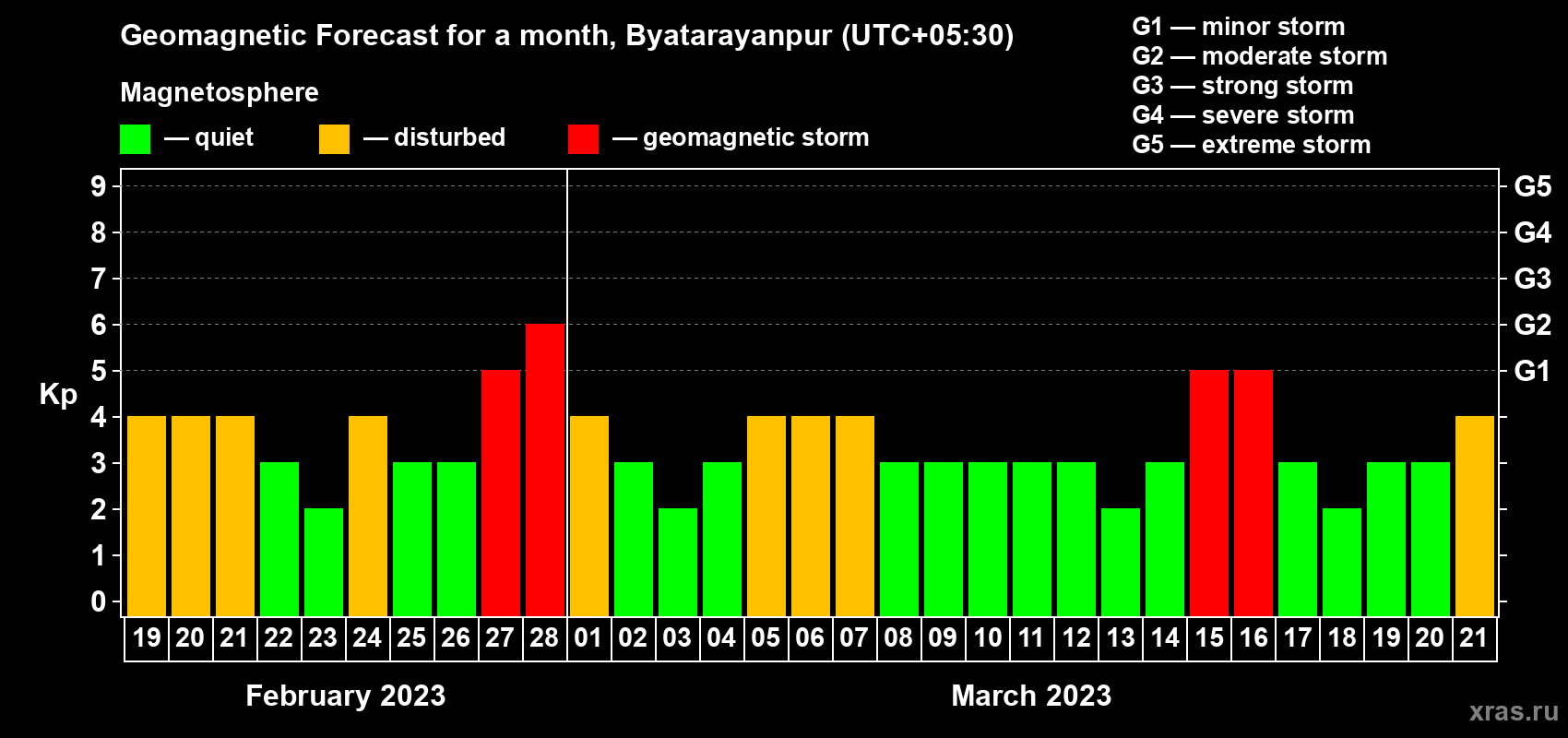The height and width of the screenshot is (738, 1568).
Task: Click the date label 26 in February
Action: coord(456,638)
